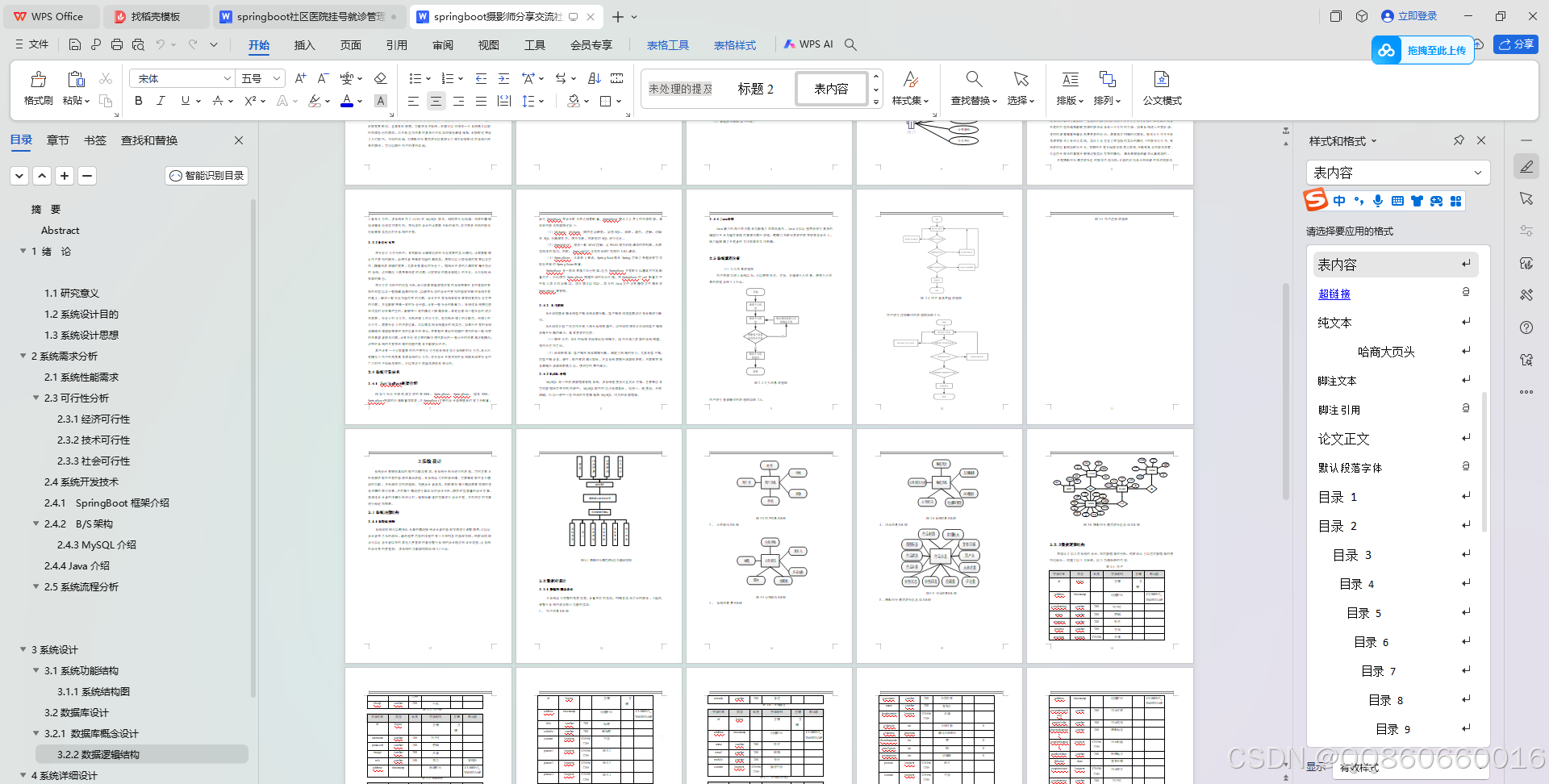Click the Clear Formatting eraser icon
The height and width of the screenshot is (784, 1549).
point(381,78)
